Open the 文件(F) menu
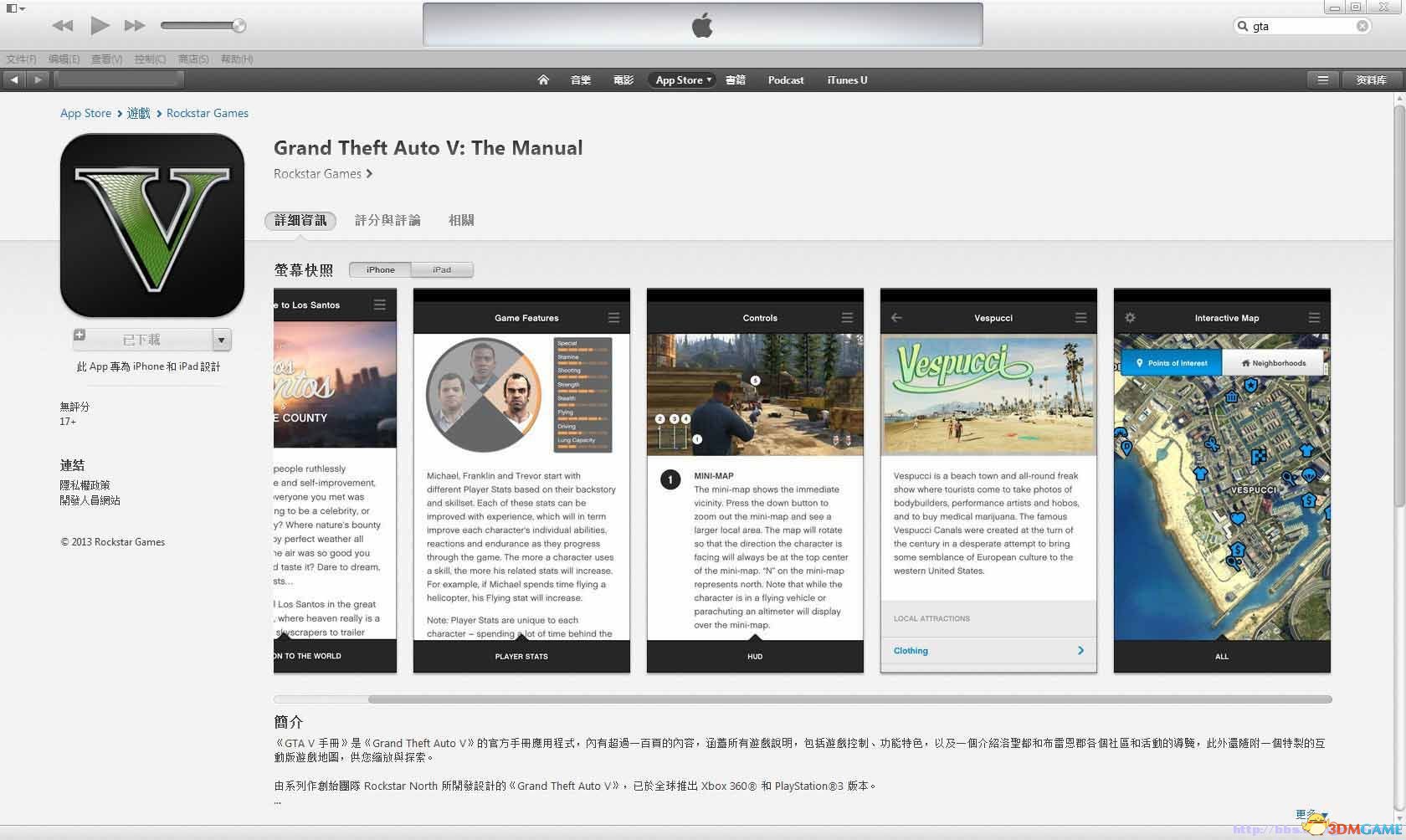 (x=22, y=59)
